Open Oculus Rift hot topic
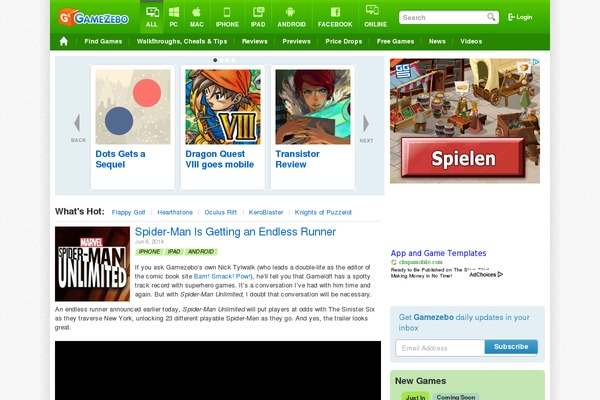This screenshot has height=400, width=600. pyautogui.click(x=220, y=212)
